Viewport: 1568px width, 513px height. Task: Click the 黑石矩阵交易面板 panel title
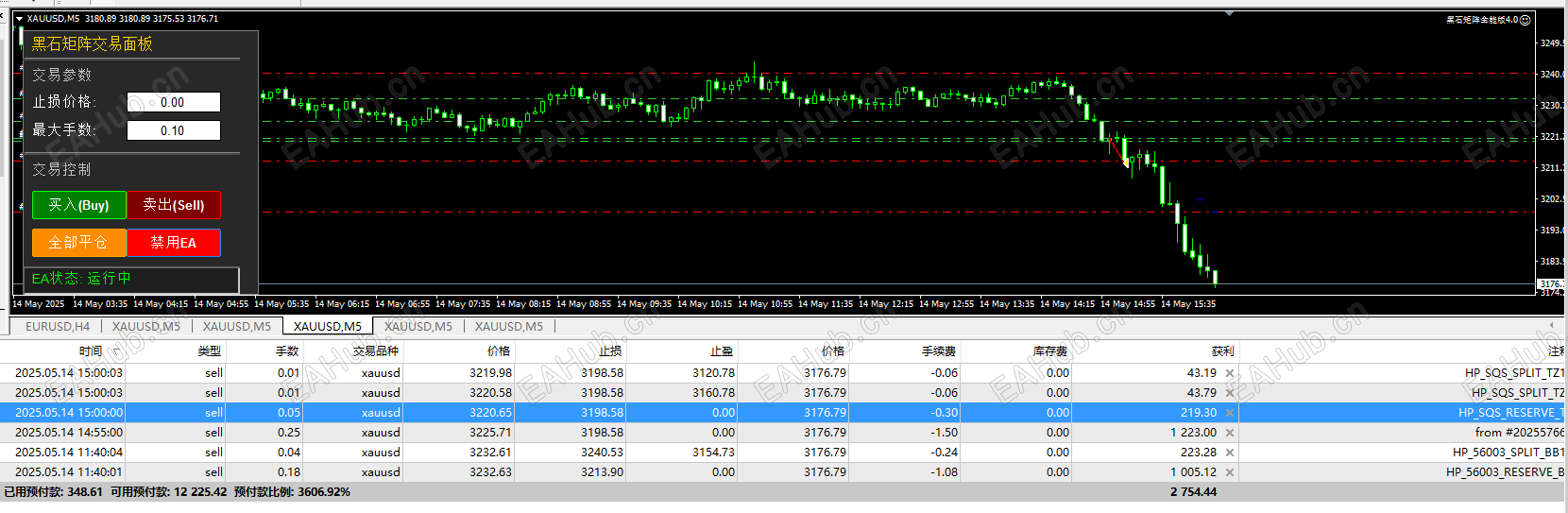click(93, 43)
